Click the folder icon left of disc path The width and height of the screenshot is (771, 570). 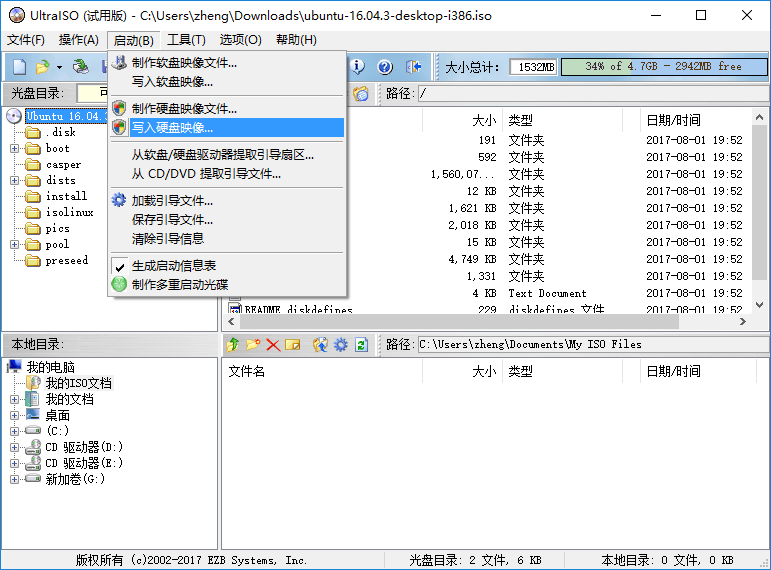tap(361, 93)
